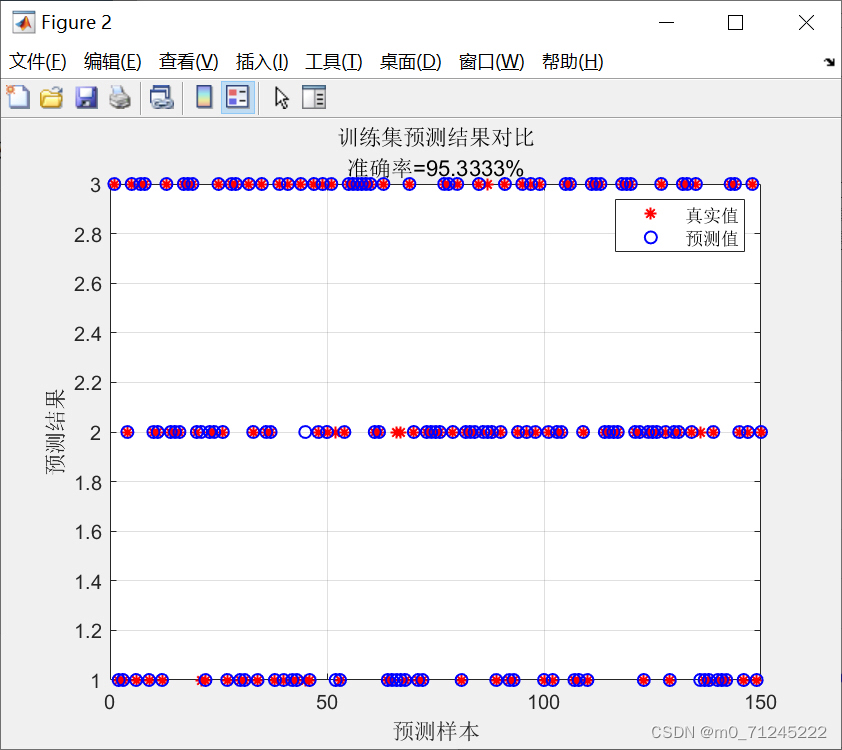Click the title 训练集预测结果对比
This screenshot has width=842, height=750.
pyautogui.click(x=435, y=137)
